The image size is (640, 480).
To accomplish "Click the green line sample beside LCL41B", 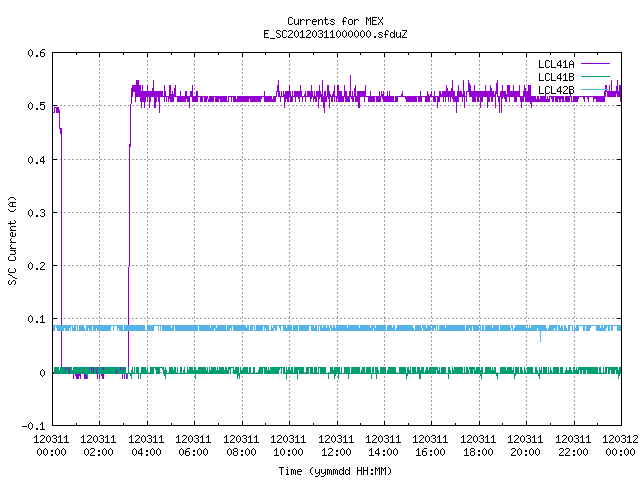I will 595,76.
